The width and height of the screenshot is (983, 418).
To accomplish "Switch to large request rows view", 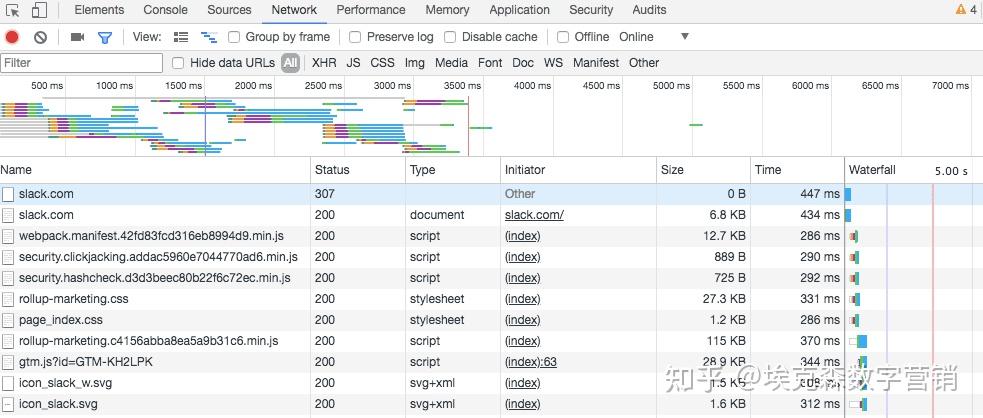I will (x=181, y=37).
